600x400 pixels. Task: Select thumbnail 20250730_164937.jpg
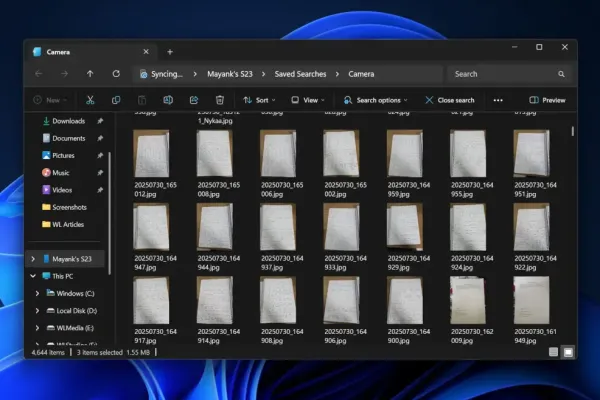click(278, 227)
